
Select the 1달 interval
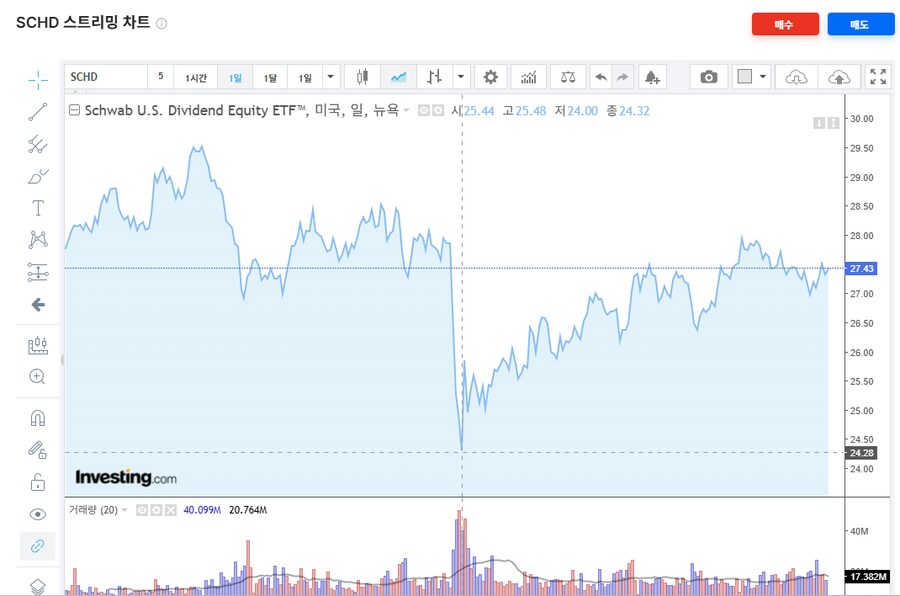pyautogui.click(x=270, y=77)
